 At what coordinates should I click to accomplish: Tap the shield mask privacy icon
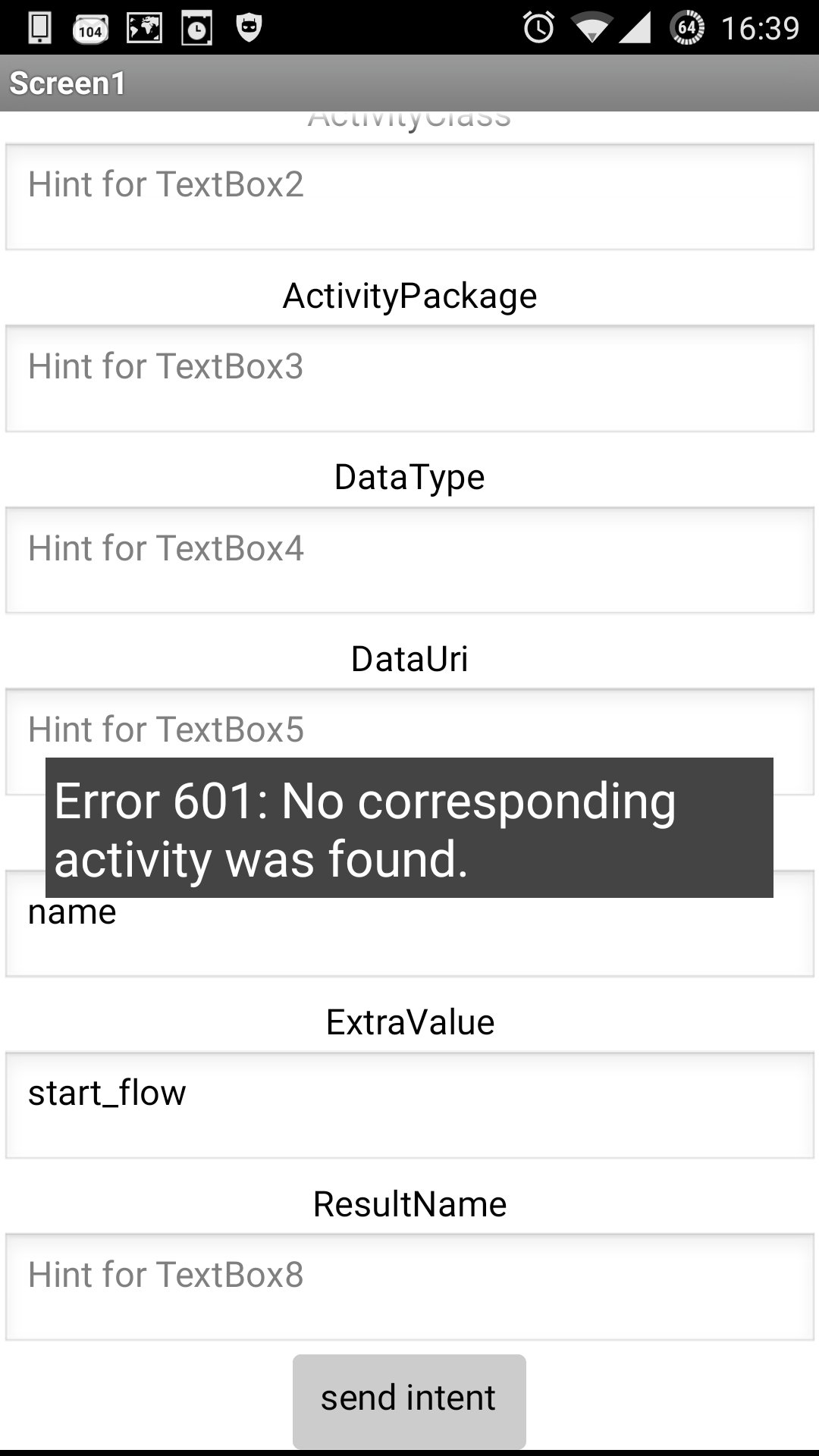pos(249,28)
